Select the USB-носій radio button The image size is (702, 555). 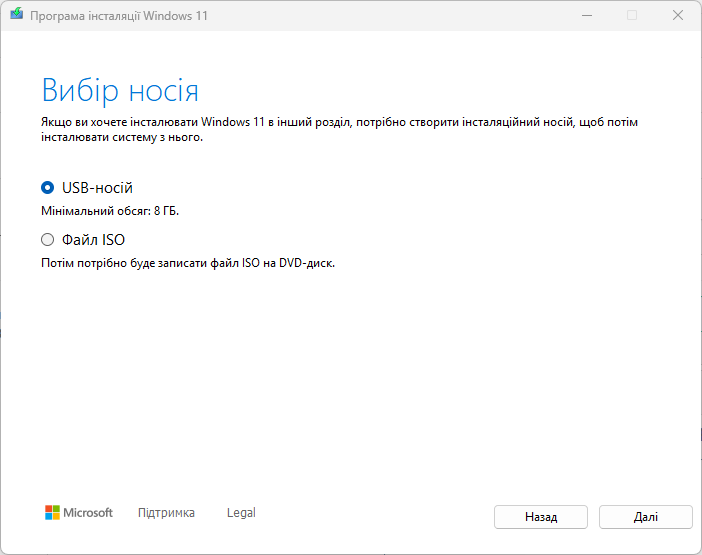click(47, 187)
